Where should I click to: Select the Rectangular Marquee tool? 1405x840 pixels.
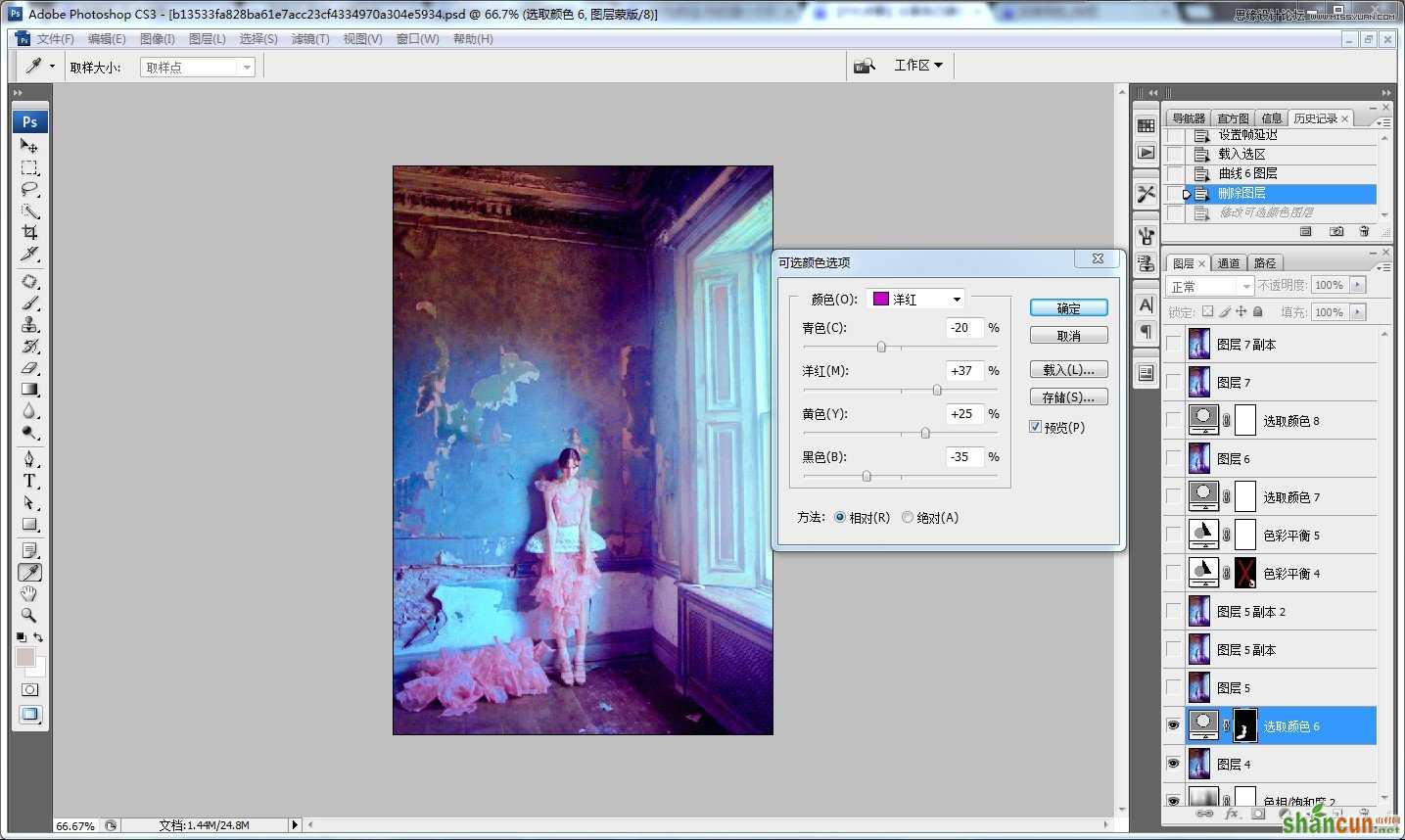coord(29,167)
